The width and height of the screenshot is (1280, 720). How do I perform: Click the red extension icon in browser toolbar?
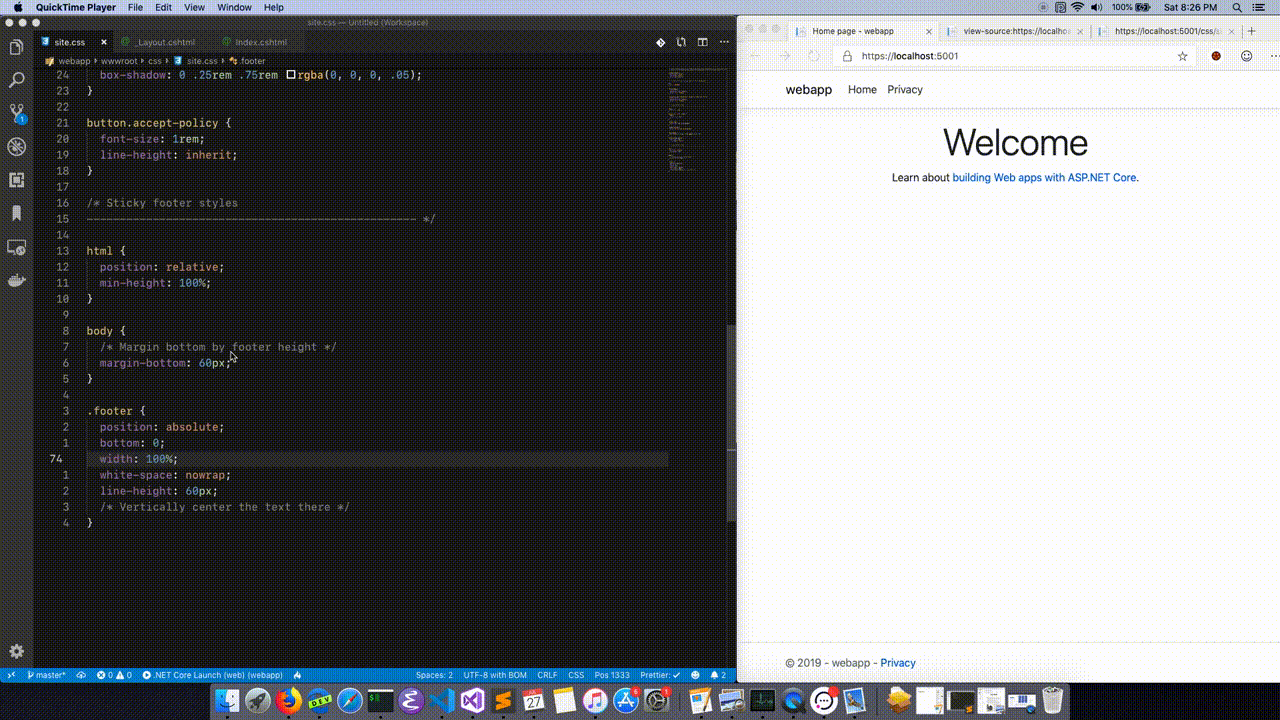[x=1216, y=56]
